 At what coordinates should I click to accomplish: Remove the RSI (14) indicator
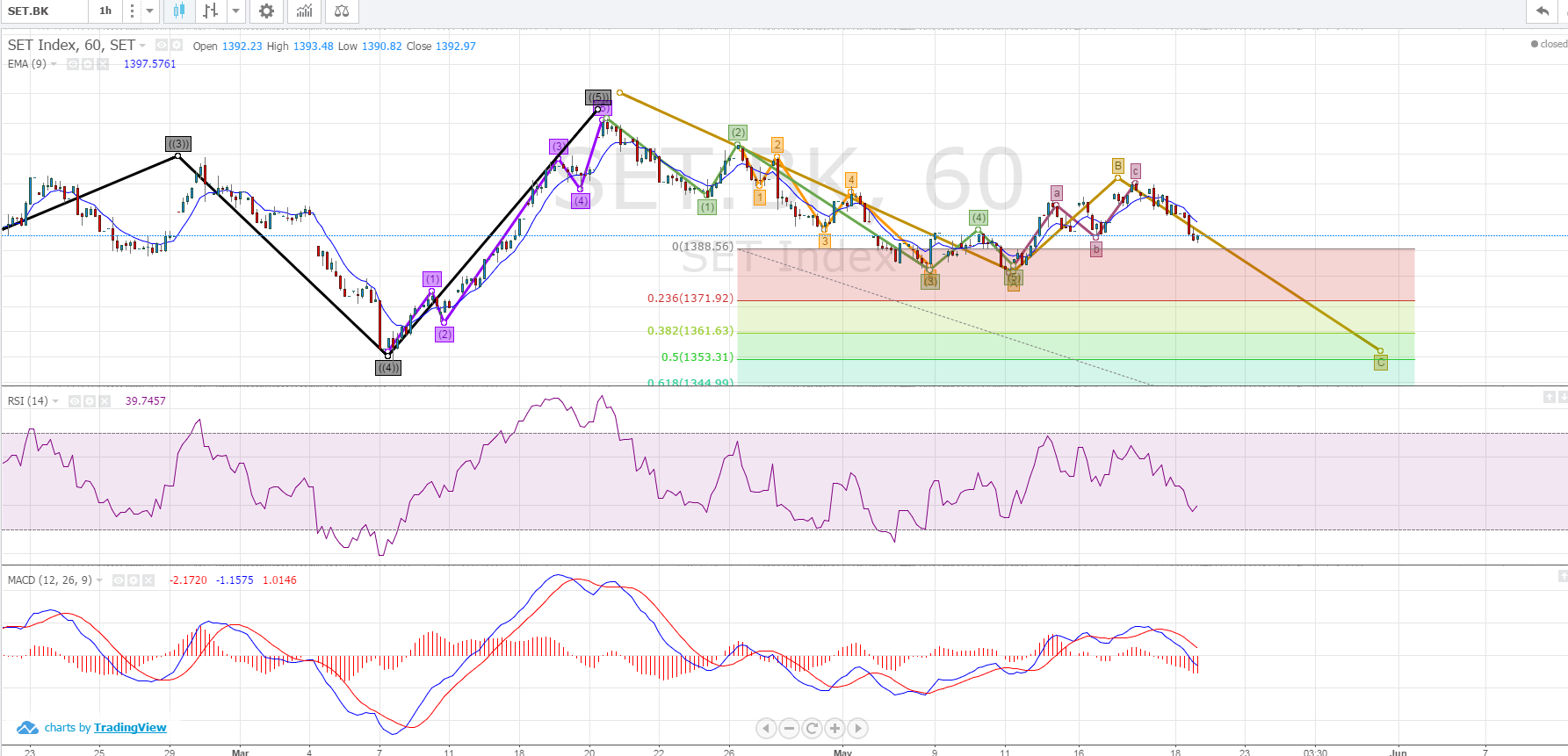(x=105, y=401)
